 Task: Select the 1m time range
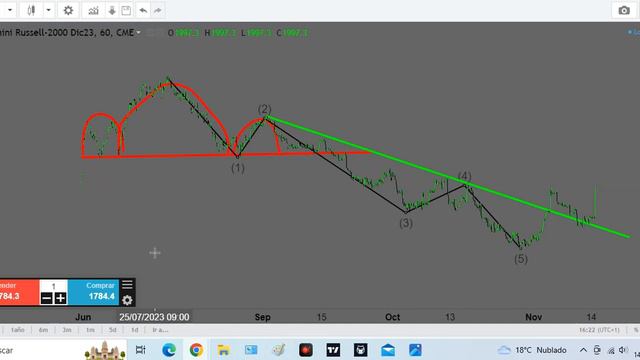coord(90,330)
